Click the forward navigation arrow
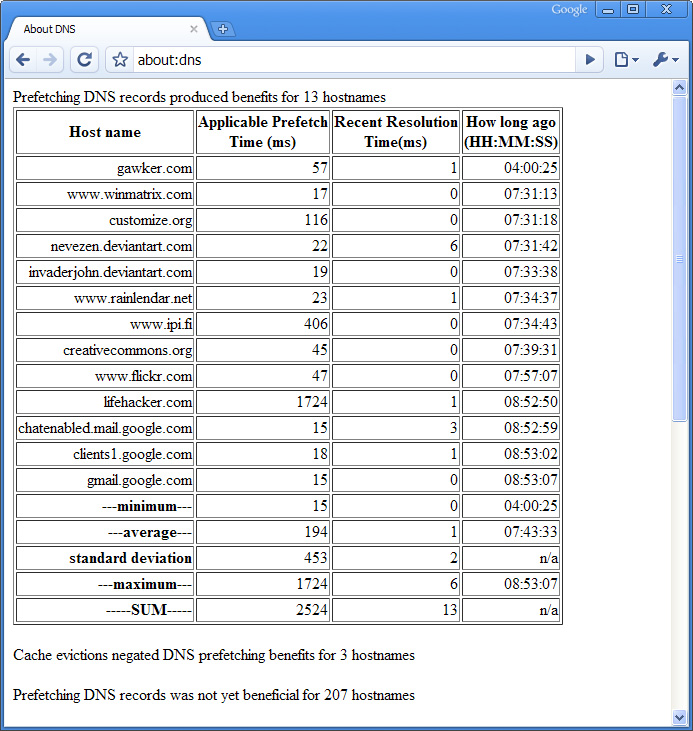 coord(50,60)
